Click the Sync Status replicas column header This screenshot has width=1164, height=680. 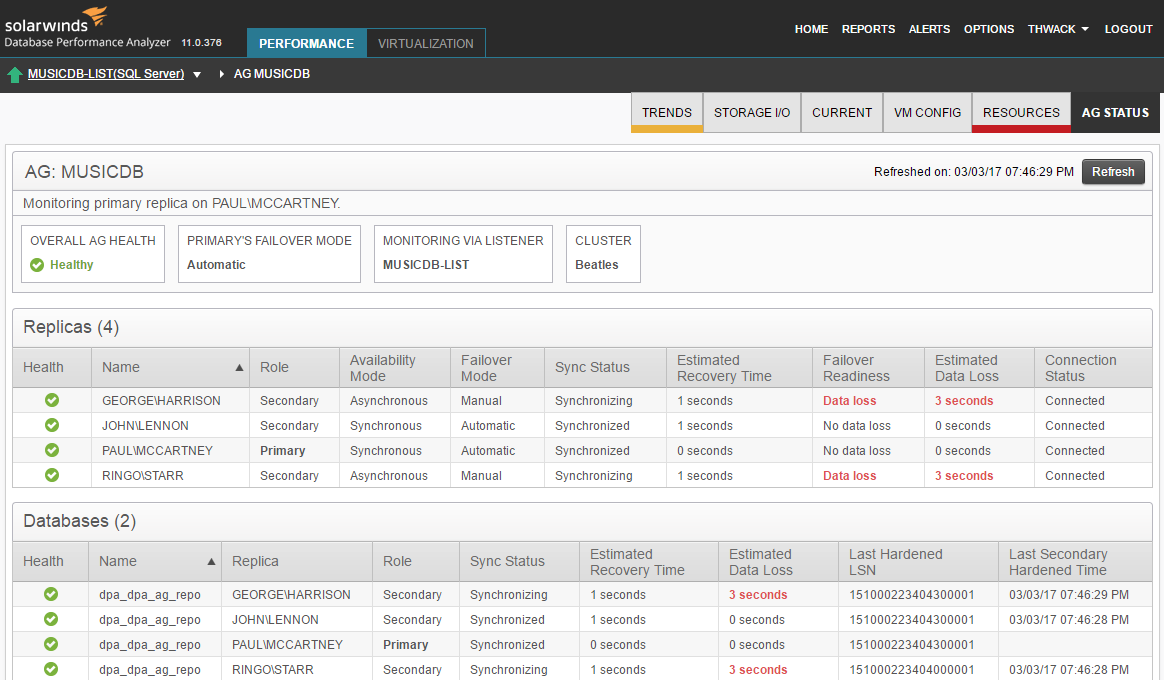tap(592, 367)
